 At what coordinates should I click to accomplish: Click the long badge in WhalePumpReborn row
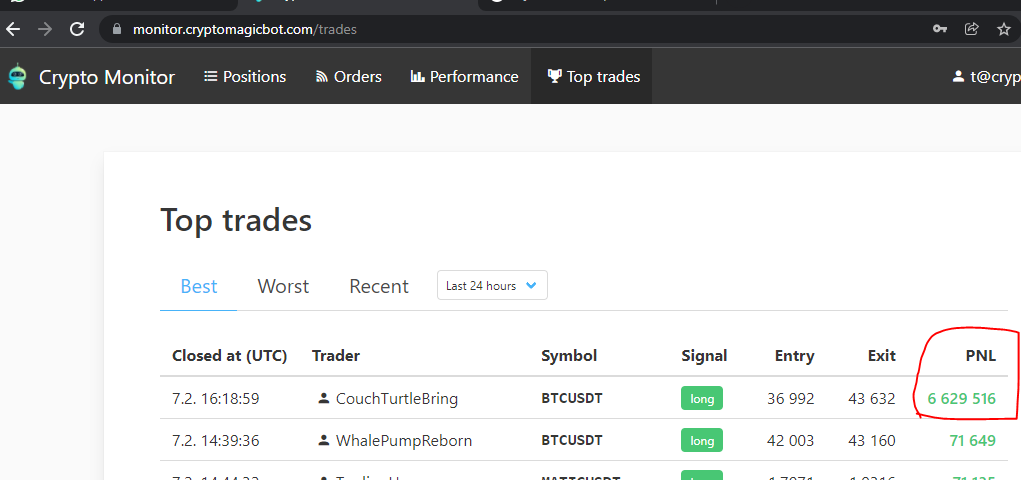[x=702, y=441]
